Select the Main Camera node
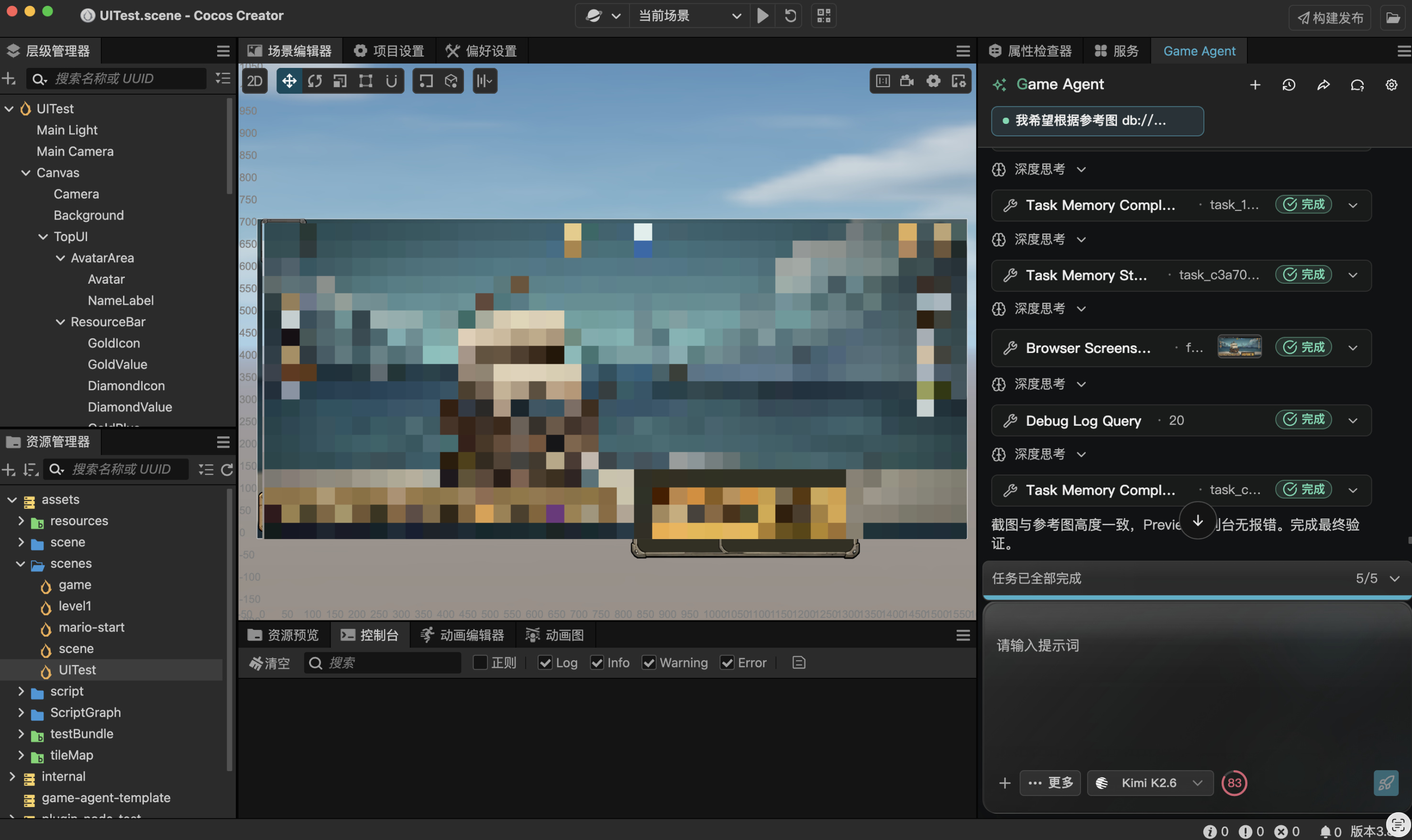 click(x=75, y=151)
